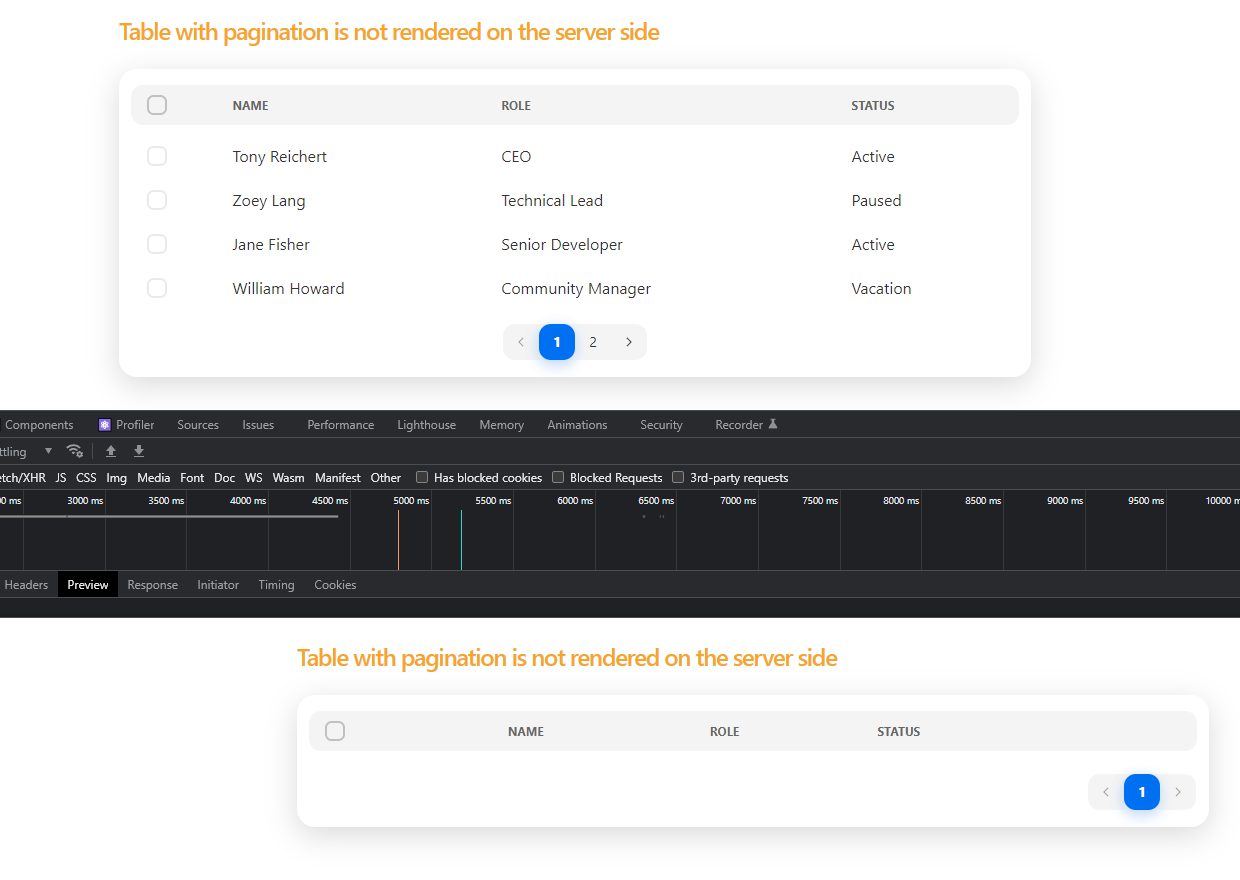Filter network requests by WS

(x=254, y=478)
